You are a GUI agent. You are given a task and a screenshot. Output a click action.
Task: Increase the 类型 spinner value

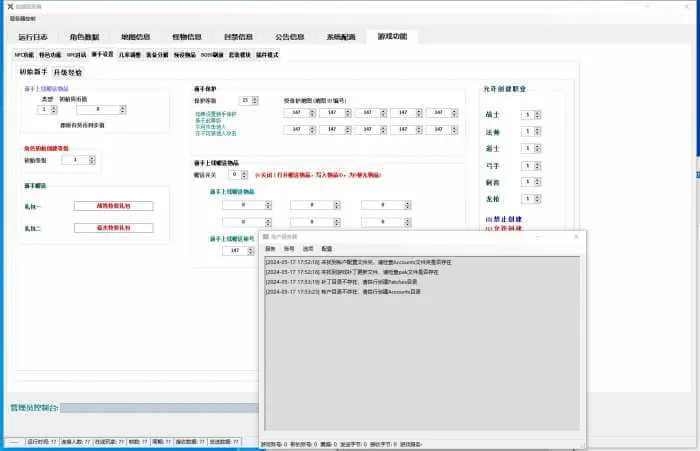pyautogui.click(x=54, y=107)
